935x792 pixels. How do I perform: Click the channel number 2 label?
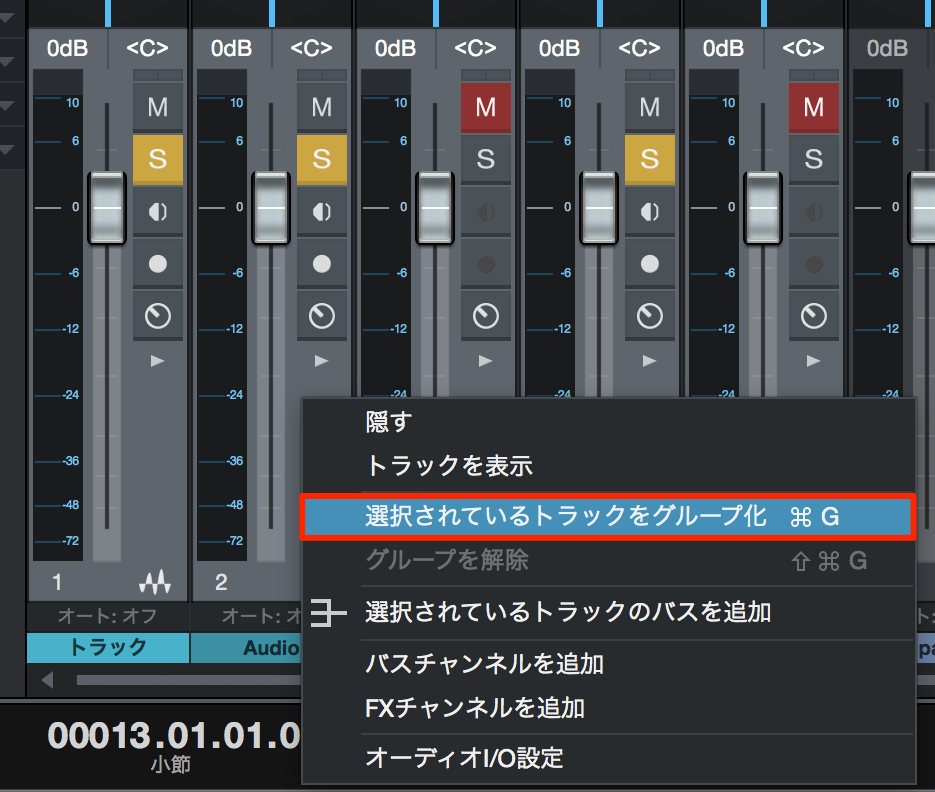click(221, 582)
